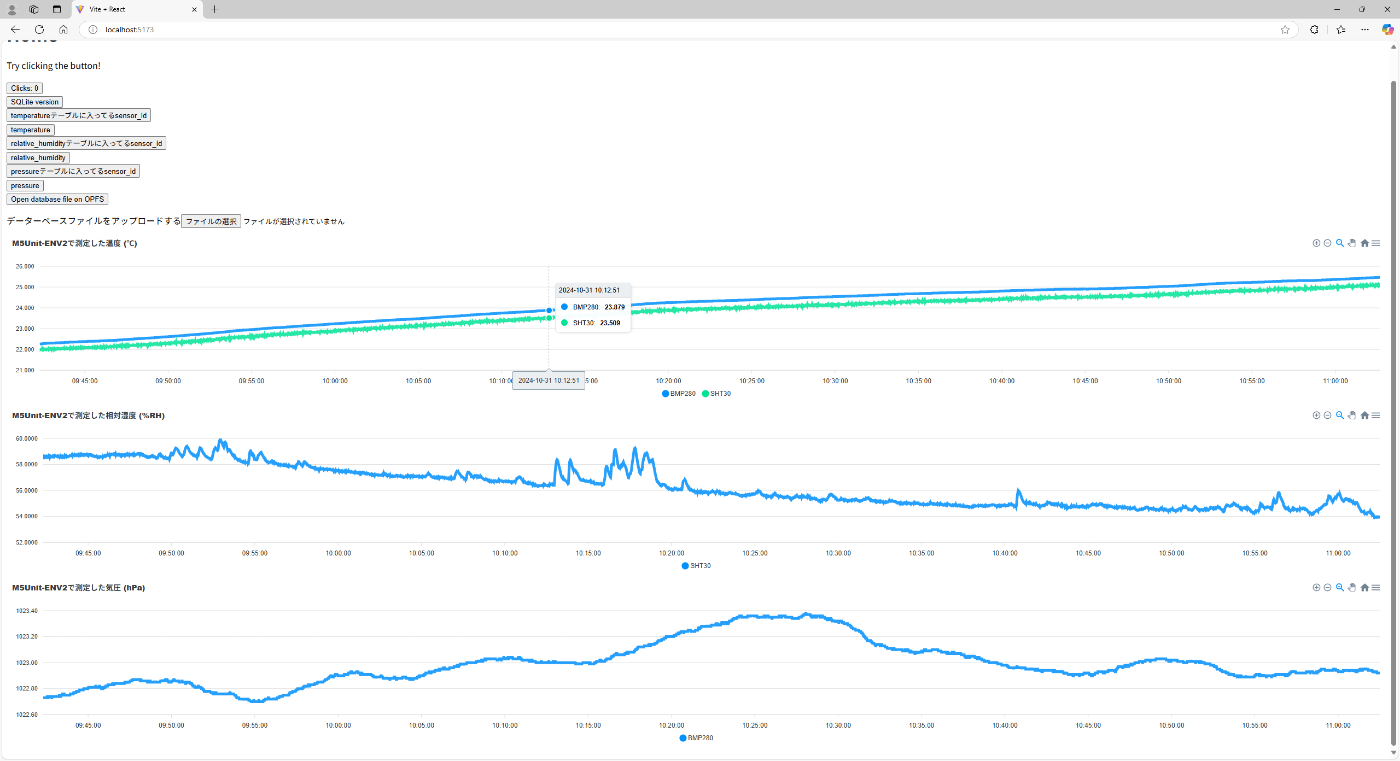Click the ファイルが選択されていません text
1400x761 pixels.
coord(294,221)
